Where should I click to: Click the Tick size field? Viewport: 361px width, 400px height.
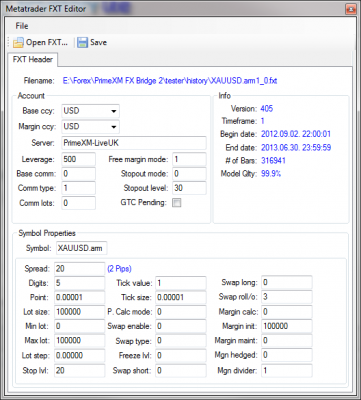coord(181,297)
